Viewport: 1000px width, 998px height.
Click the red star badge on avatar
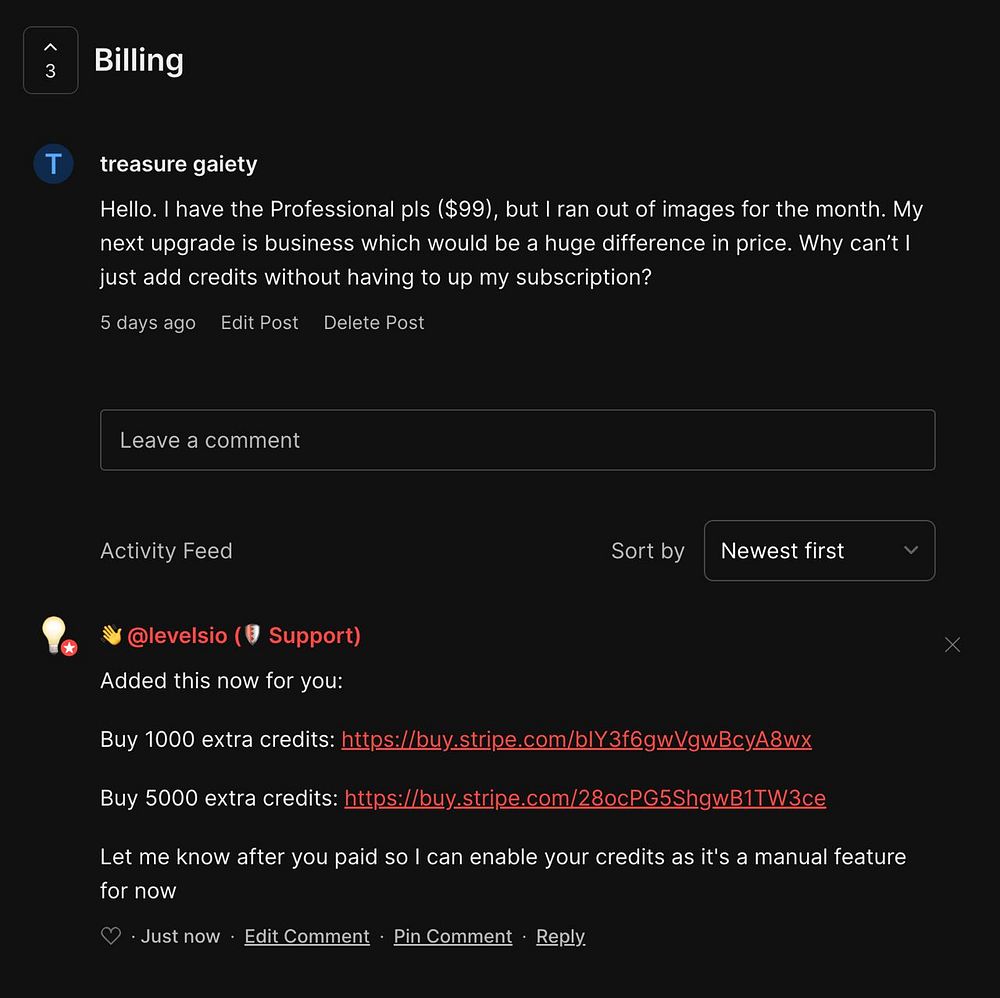(x=70, y=648)
